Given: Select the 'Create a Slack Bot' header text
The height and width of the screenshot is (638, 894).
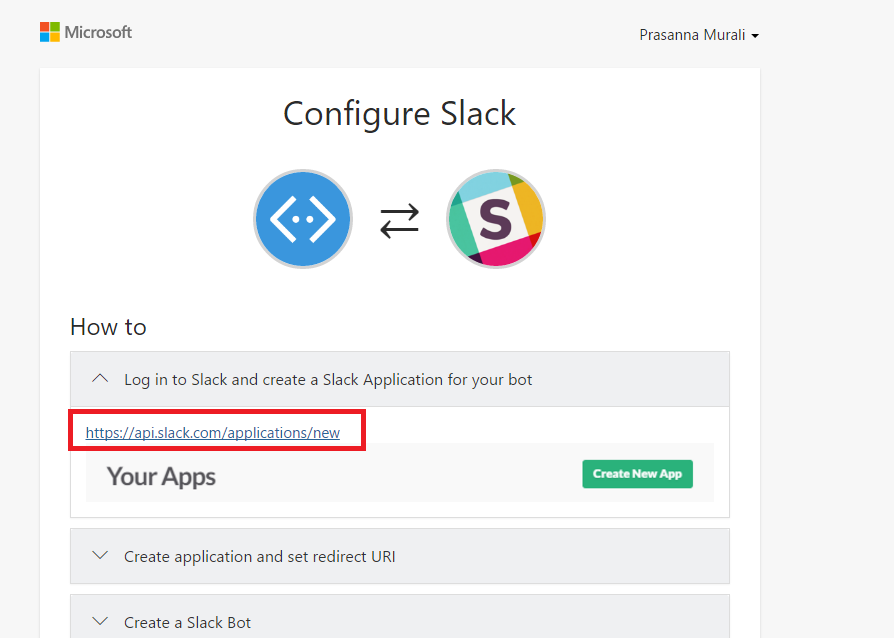Looking at the screenshot, I should (x=187, y=622).
